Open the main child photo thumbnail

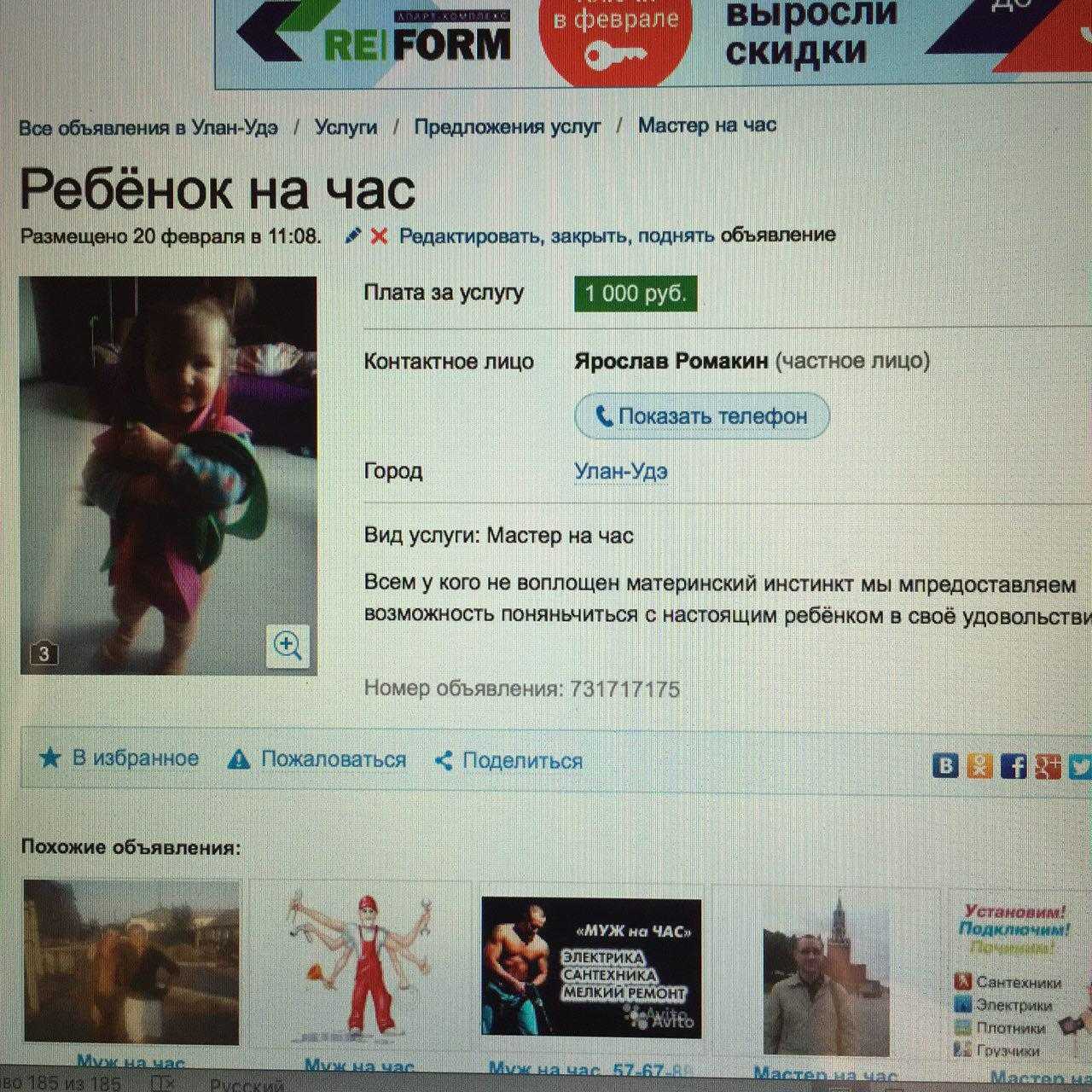[x=168, y=475]
